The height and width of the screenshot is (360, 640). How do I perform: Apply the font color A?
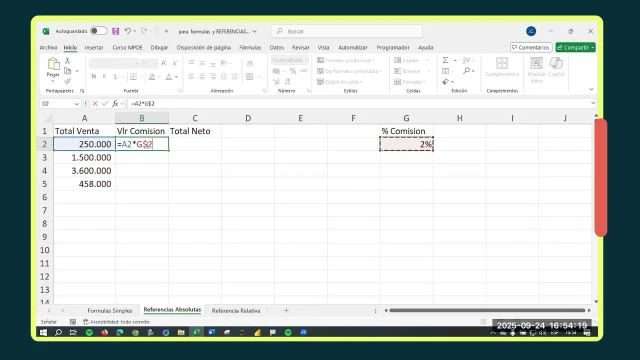pyautogui.click(x=169, y=76)
